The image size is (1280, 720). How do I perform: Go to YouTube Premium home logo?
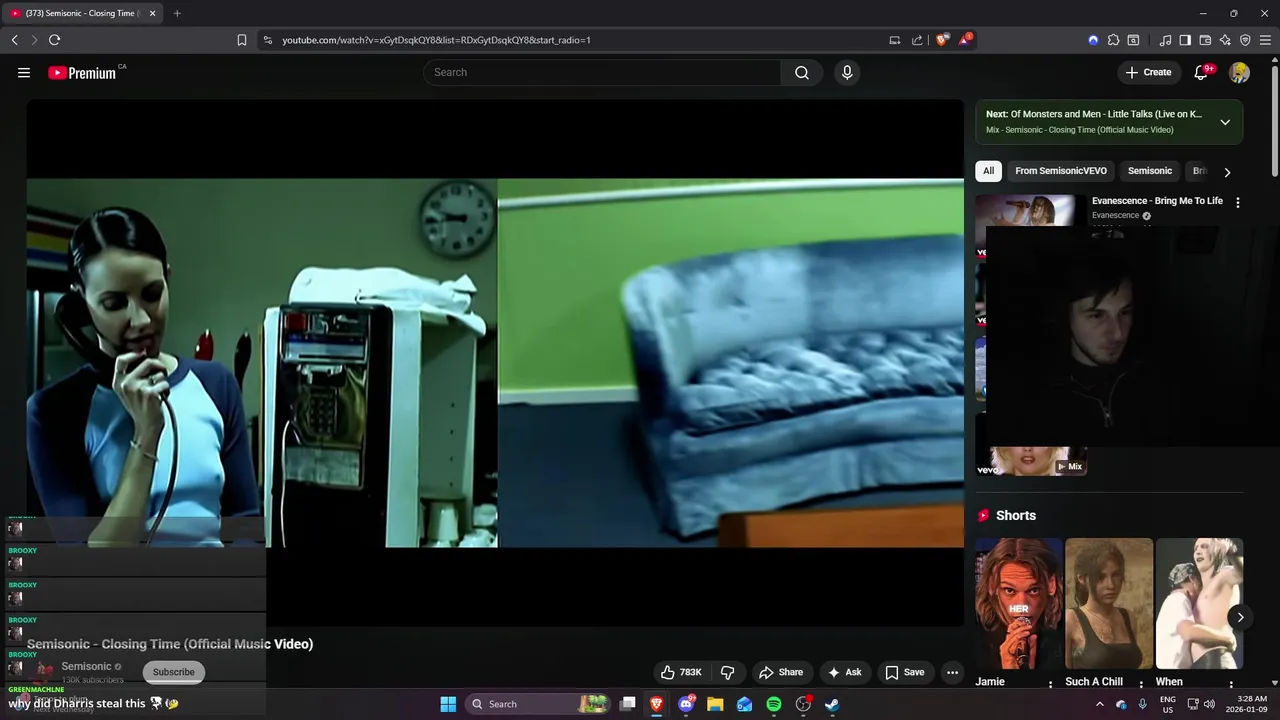tap(82, 72)
